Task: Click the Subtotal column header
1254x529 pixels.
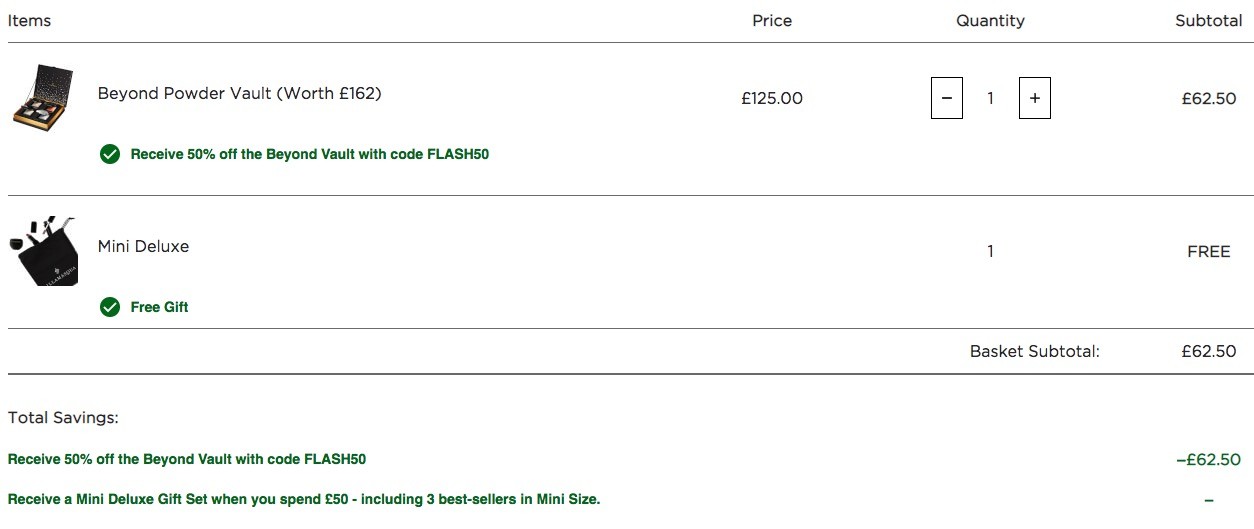Action: 1208,20
